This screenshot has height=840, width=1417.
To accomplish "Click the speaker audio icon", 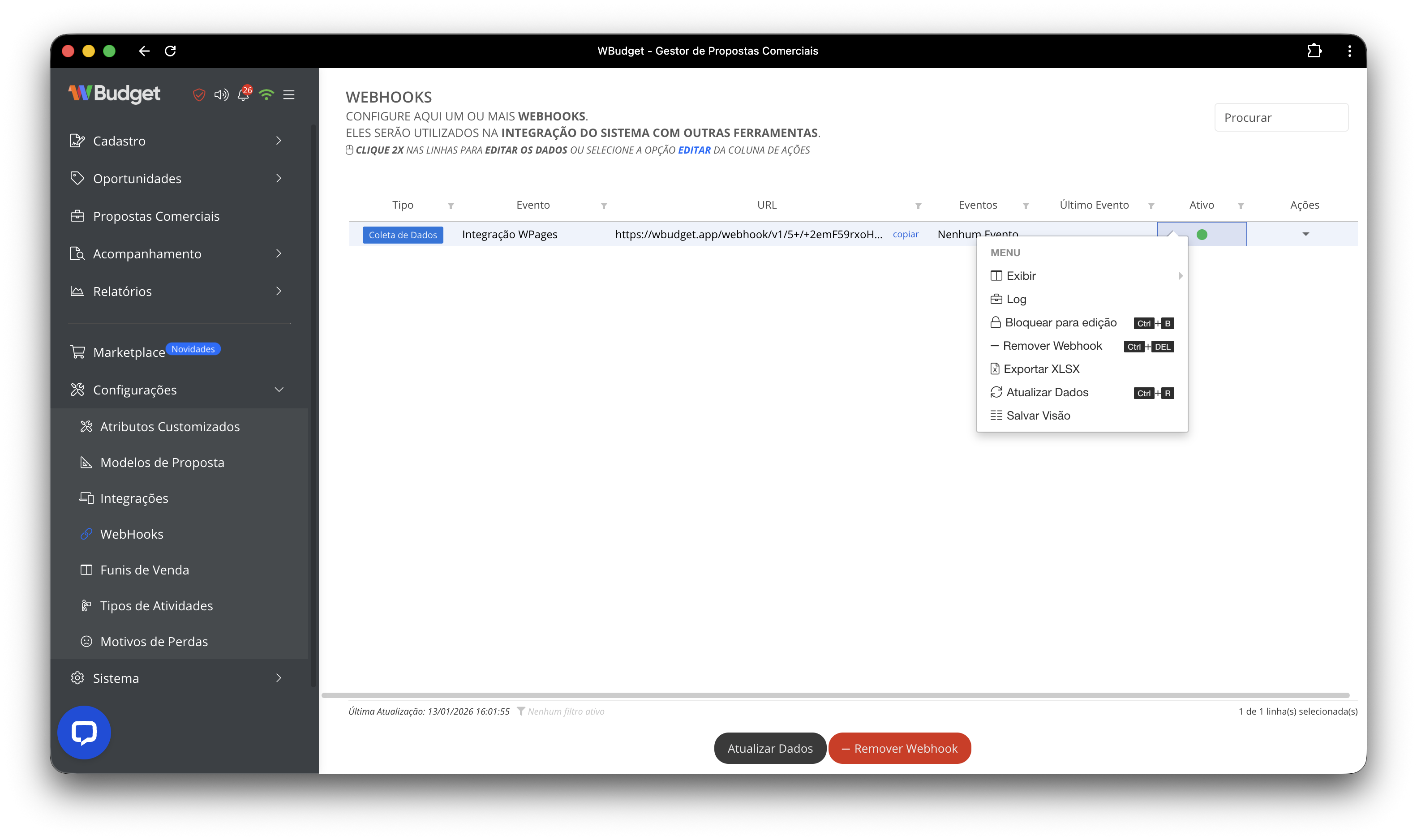I will (221, 95).
